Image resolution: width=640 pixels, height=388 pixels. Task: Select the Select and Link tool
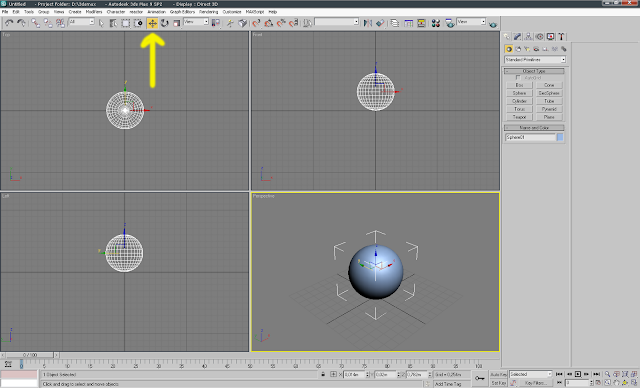[36, 23]
